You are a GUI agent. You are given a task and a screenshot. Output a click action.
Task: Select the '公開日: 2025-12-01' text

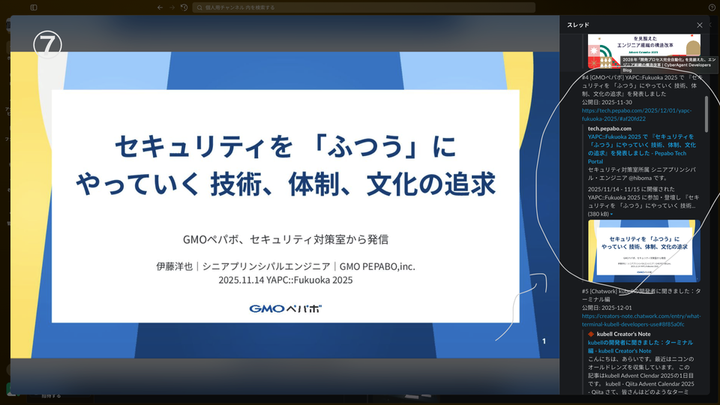tap(607, 308)
